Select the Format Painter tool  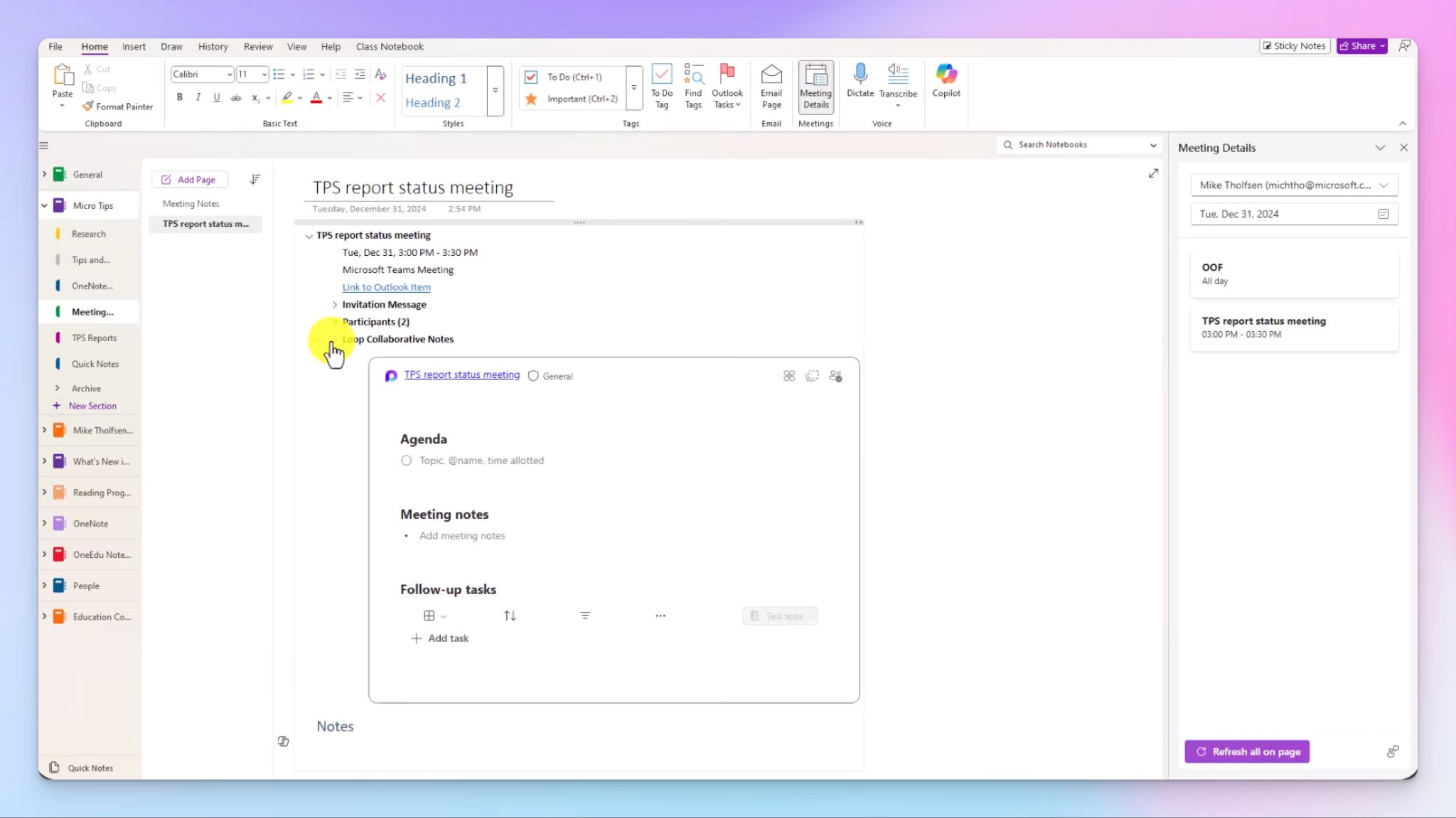117,107
